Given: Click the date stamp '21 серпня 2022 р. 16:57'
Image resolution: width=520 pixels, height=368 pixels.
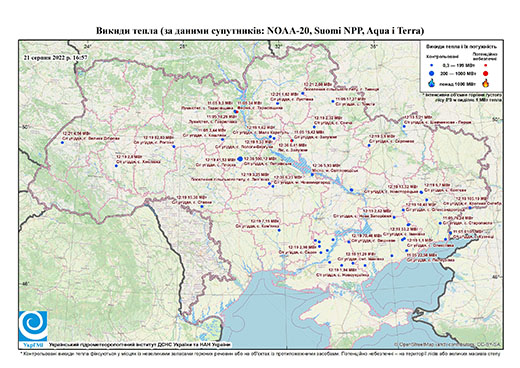Looking at the screenshot, I should pyautogui.click(x=55, y=57).
